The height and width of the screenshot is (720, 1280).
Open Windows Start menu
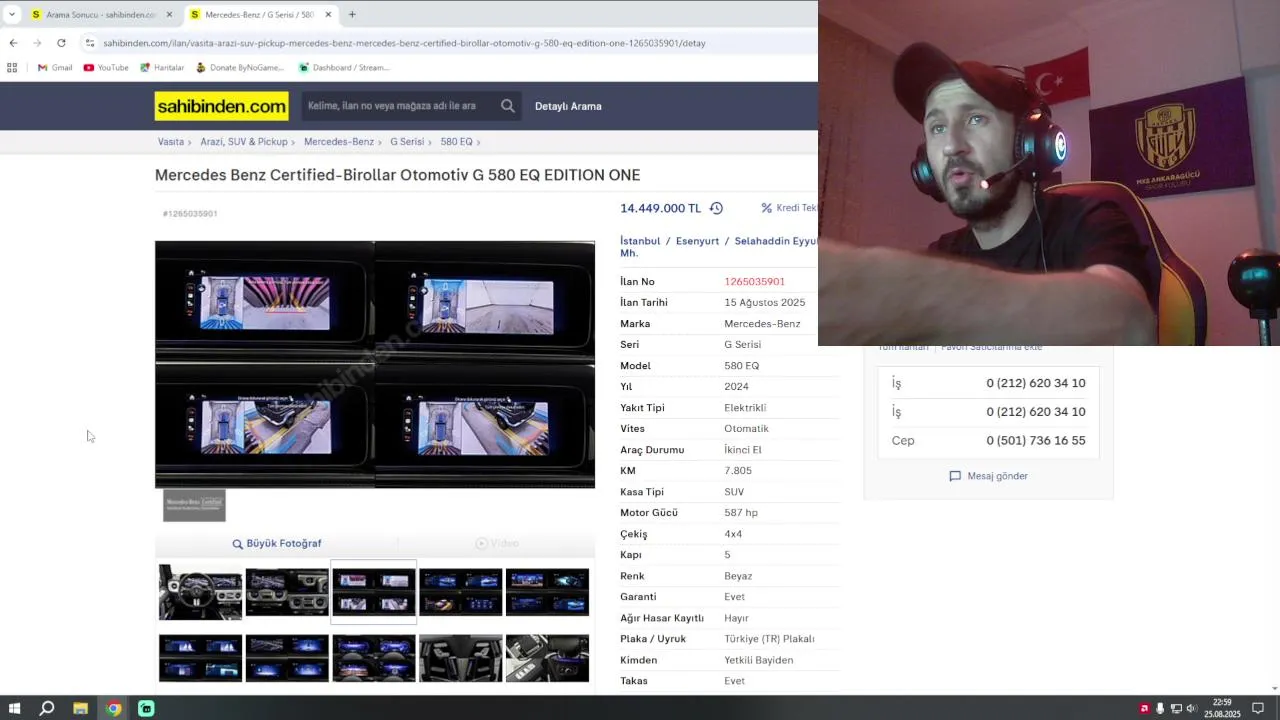click(14, 708)
